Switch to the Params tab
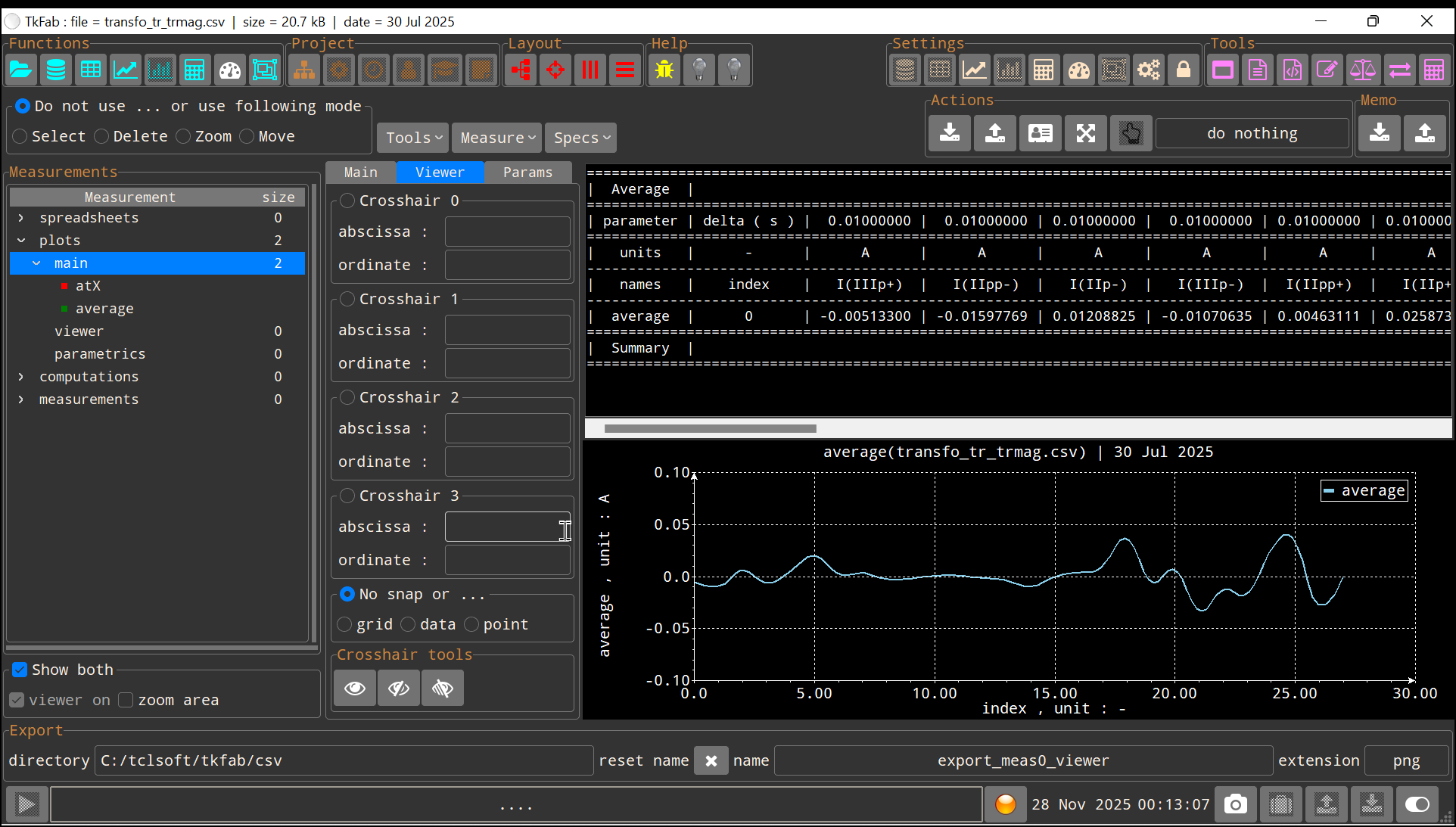1456x827 pixels. click(x=527, y=172)
